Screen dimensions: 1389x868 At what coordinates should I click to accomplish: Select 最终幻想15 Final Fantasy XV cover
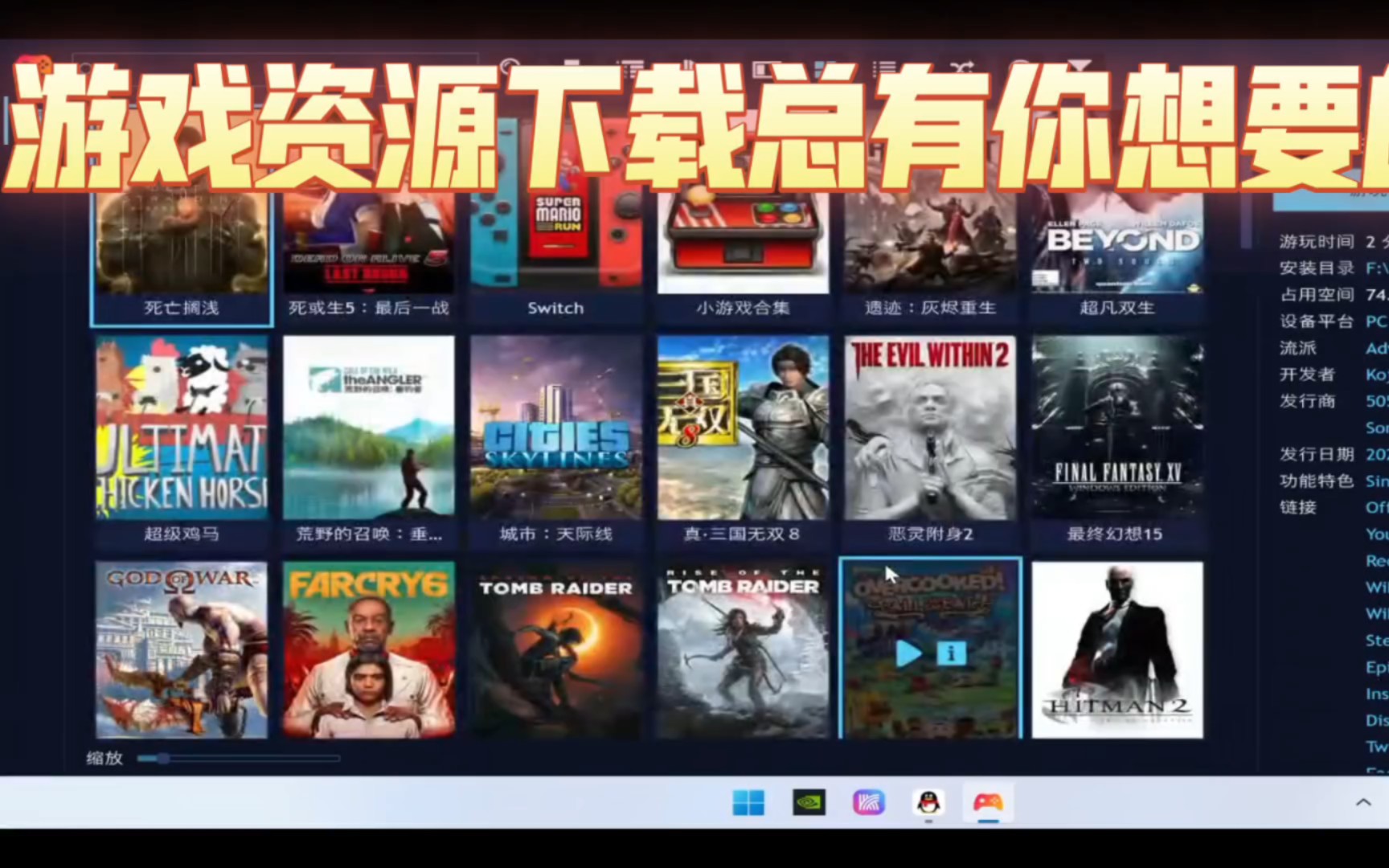[1118, 428]
